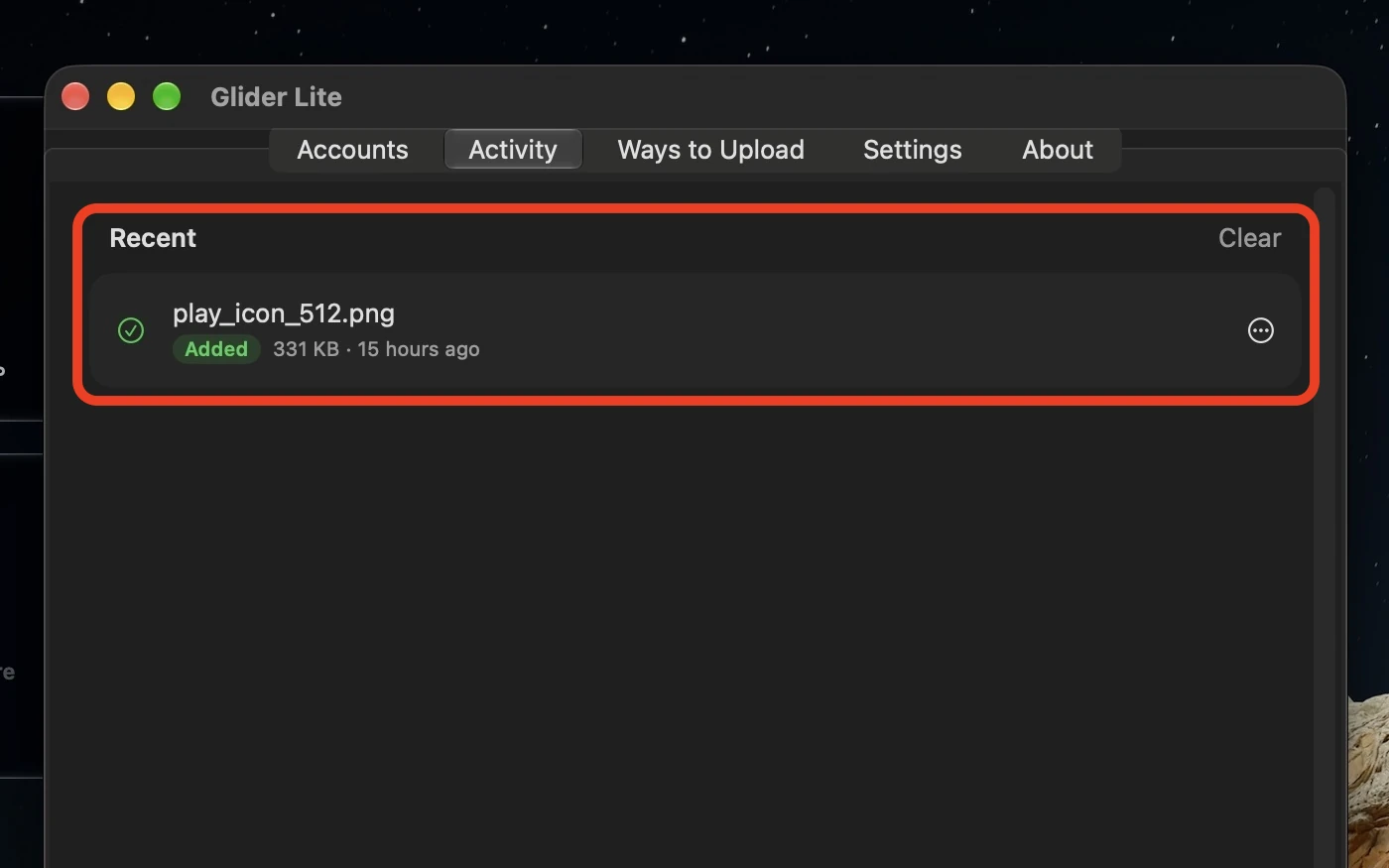Clear the Recent activity list
1389x868 pixels.
(1249, 238)
